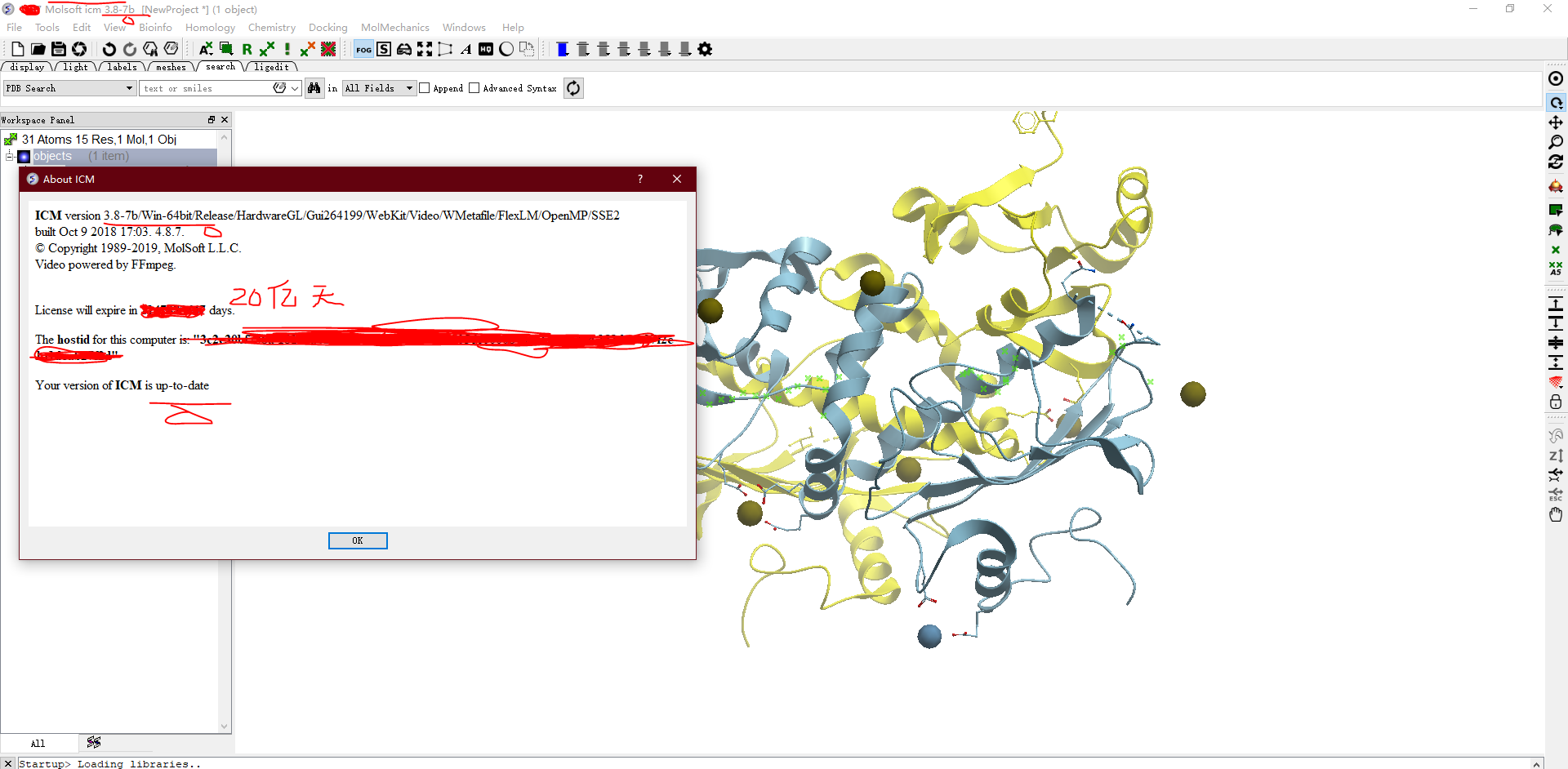
Task: Click the small green X icon in right toolbar
Action: [1556, 250]
